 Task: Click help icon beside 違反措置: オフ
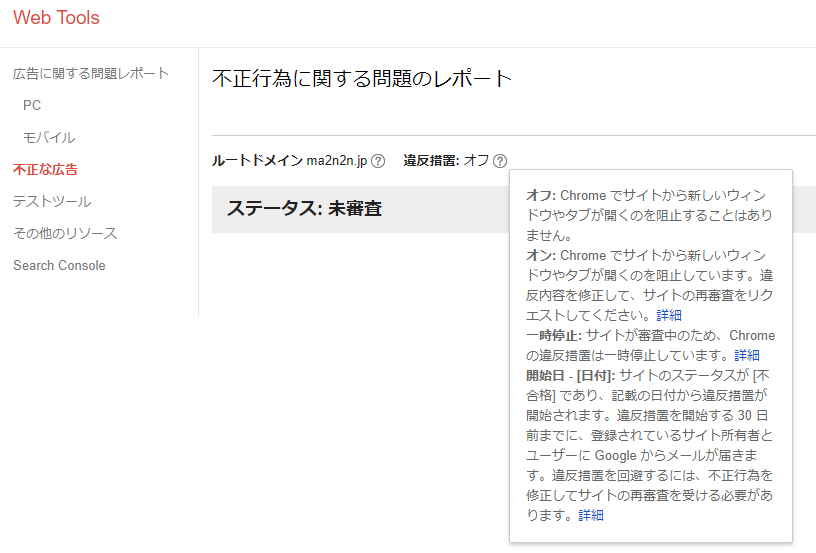pyautogui.click(x=500, y=161)
